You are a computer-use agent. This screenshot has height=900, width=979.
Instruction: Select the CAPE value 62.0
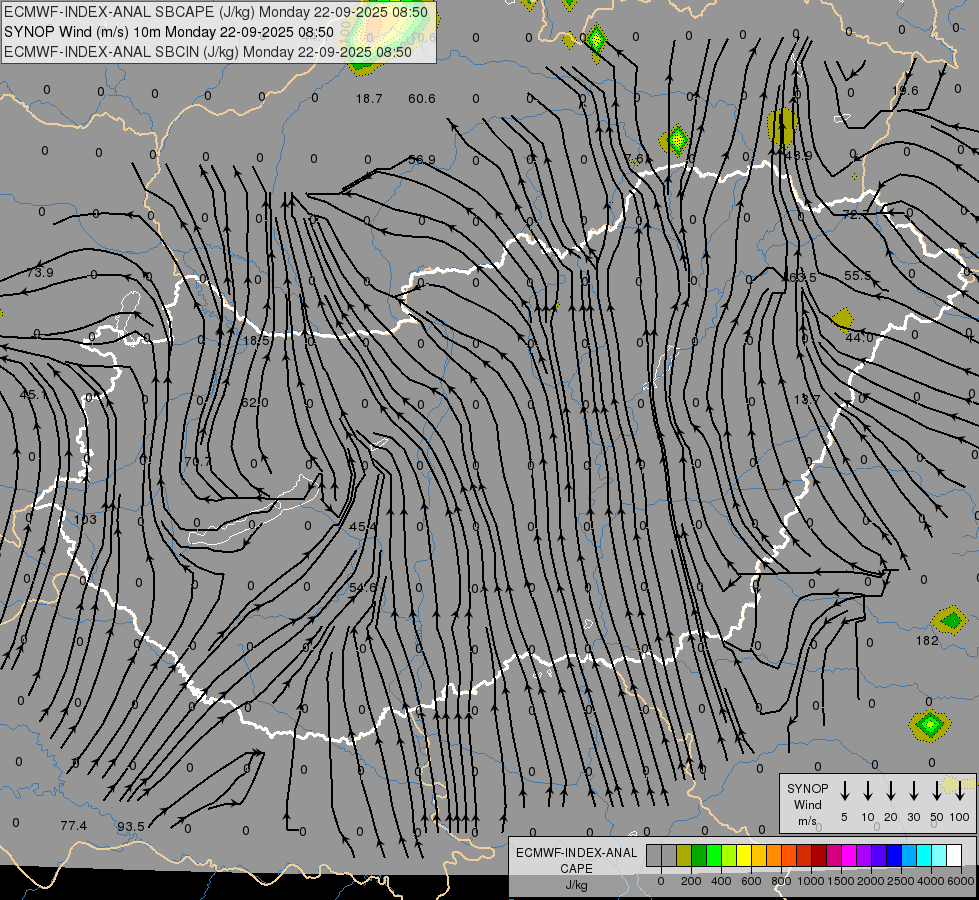click(x=255, y=403)
